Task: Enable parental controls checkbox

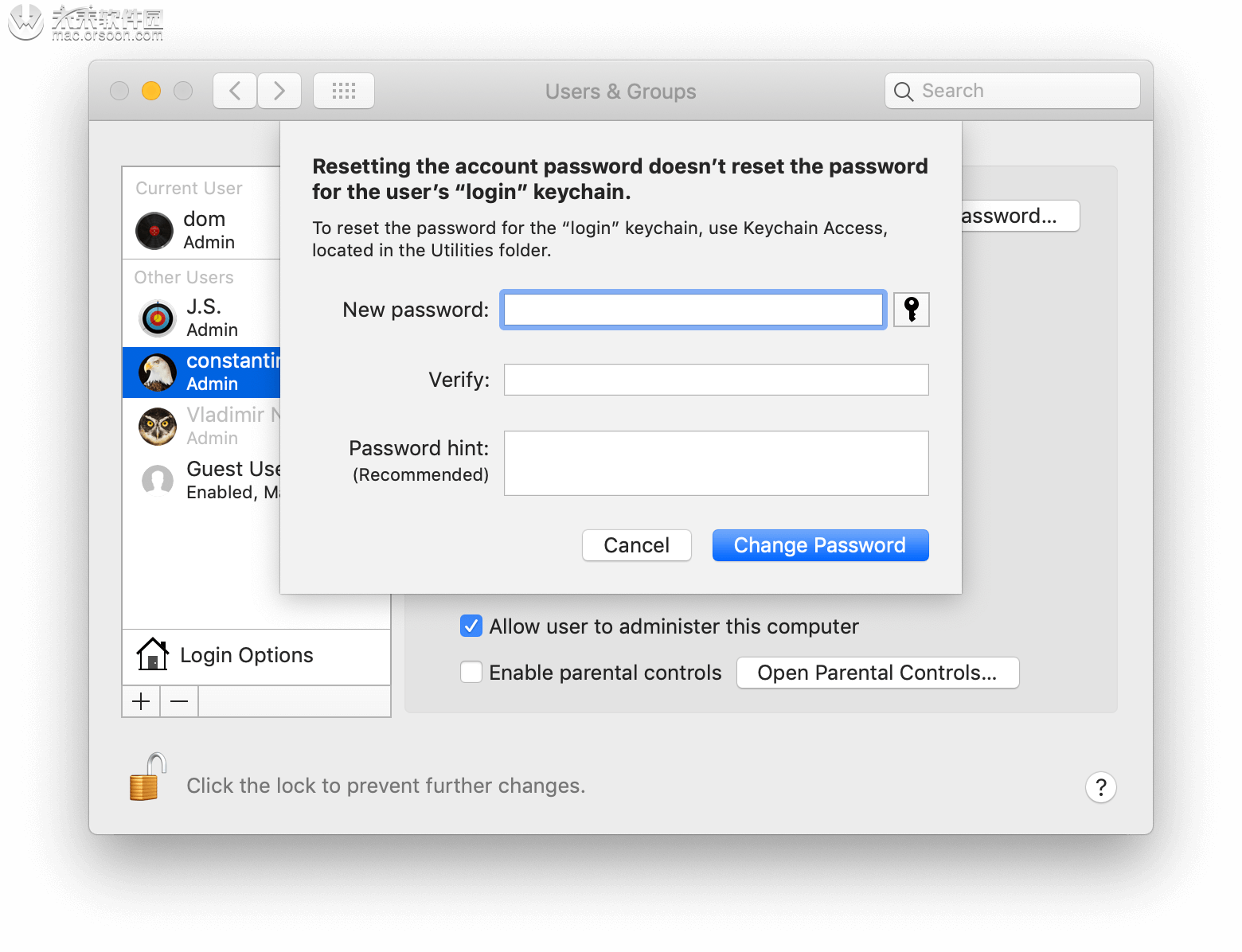Action: 471,673
